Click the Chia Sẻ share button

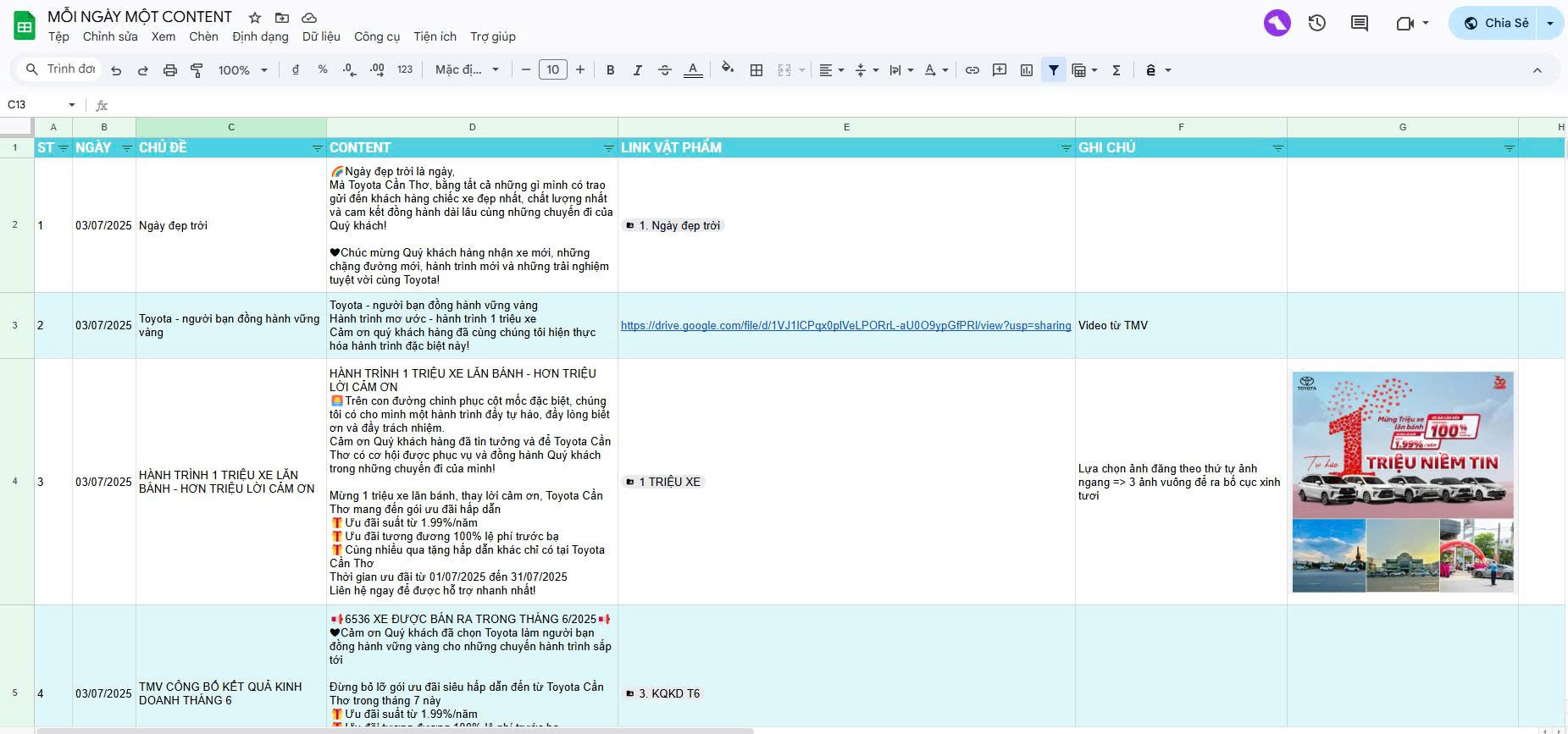1497,23
